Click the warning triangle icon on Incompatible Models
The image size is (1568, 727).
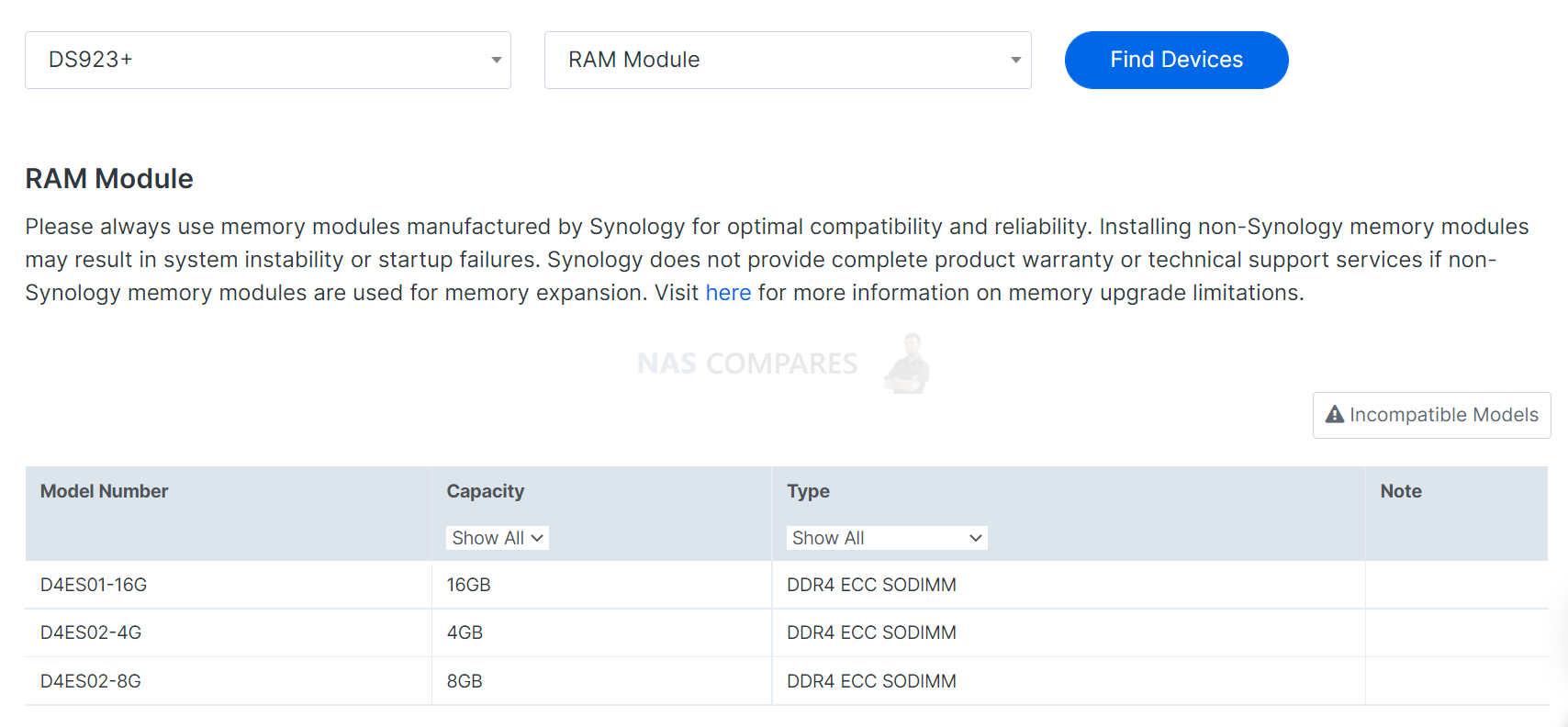(1335, 415)
